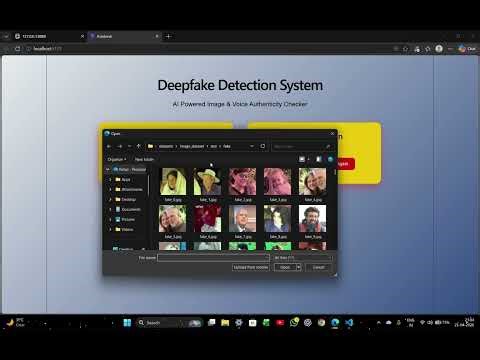Image resolution: width=480 pixels, height=360 pixels.
Task: Bookmark page with star icon
Action: click(x=405, y=49)
